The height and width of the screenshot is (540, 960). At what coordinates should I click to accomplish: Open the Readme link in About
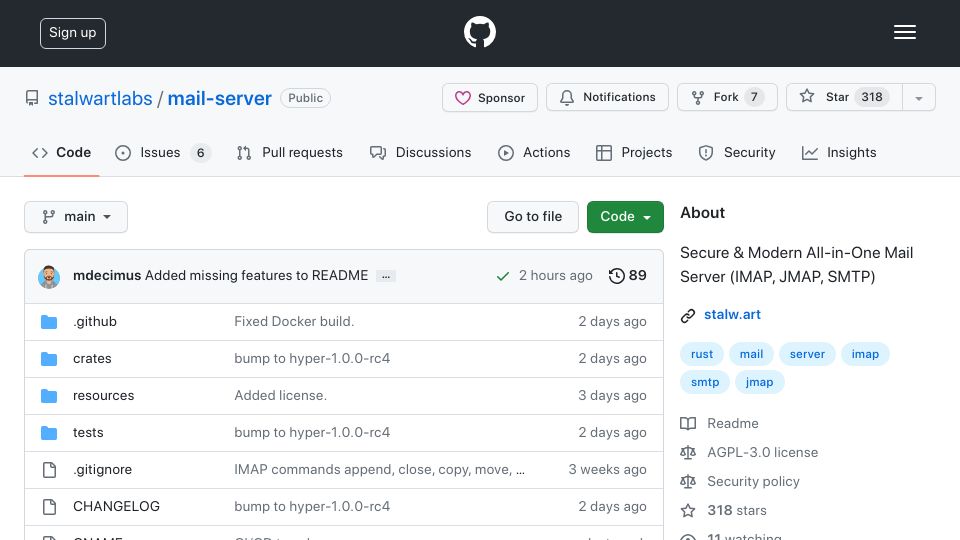point(733,424)
